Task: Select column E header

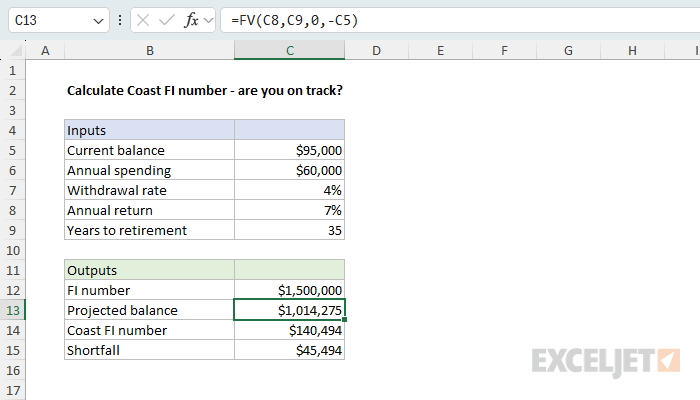Action: point(440,50)
